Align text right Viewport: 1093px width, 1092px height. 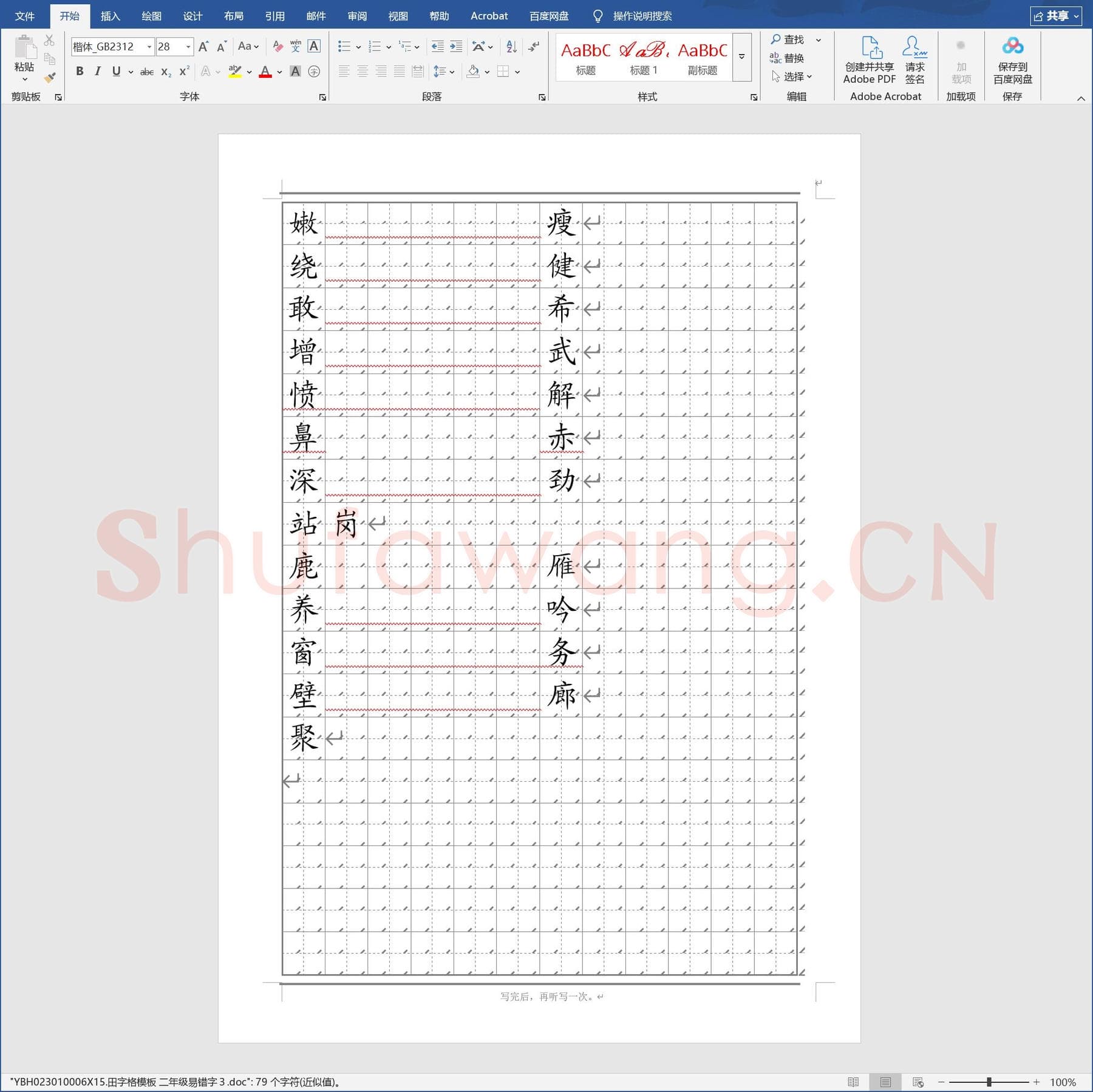coord(381,72)
